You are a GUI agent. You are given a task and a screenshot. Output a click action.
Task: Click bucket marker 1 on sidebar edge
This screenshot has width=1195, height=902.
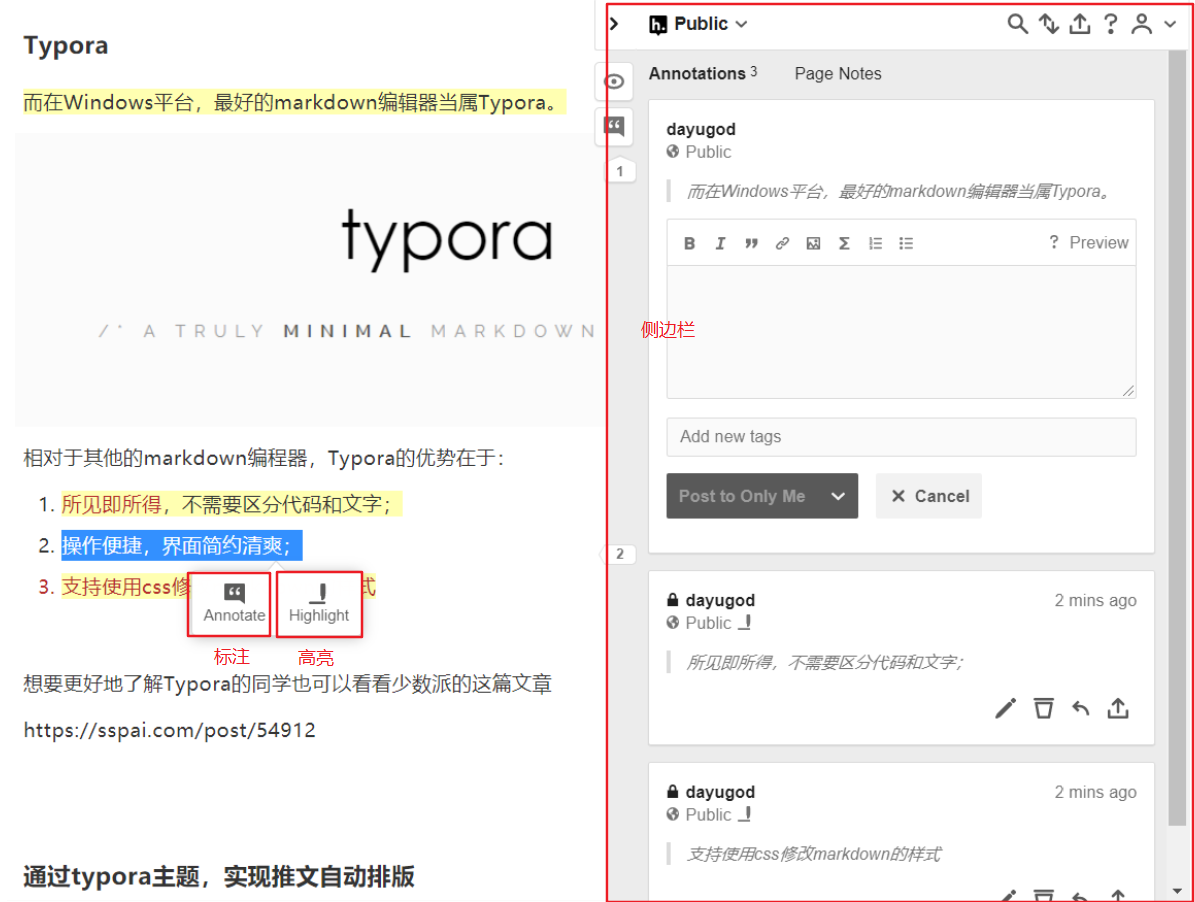point(620,171)
